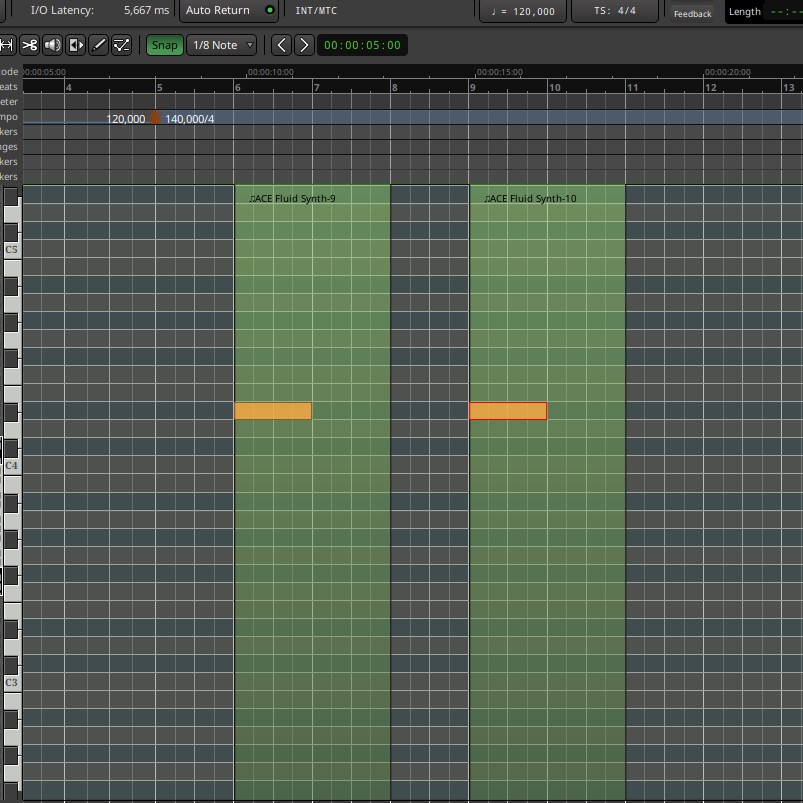Select the Internal Edit tool

[122, 45]
